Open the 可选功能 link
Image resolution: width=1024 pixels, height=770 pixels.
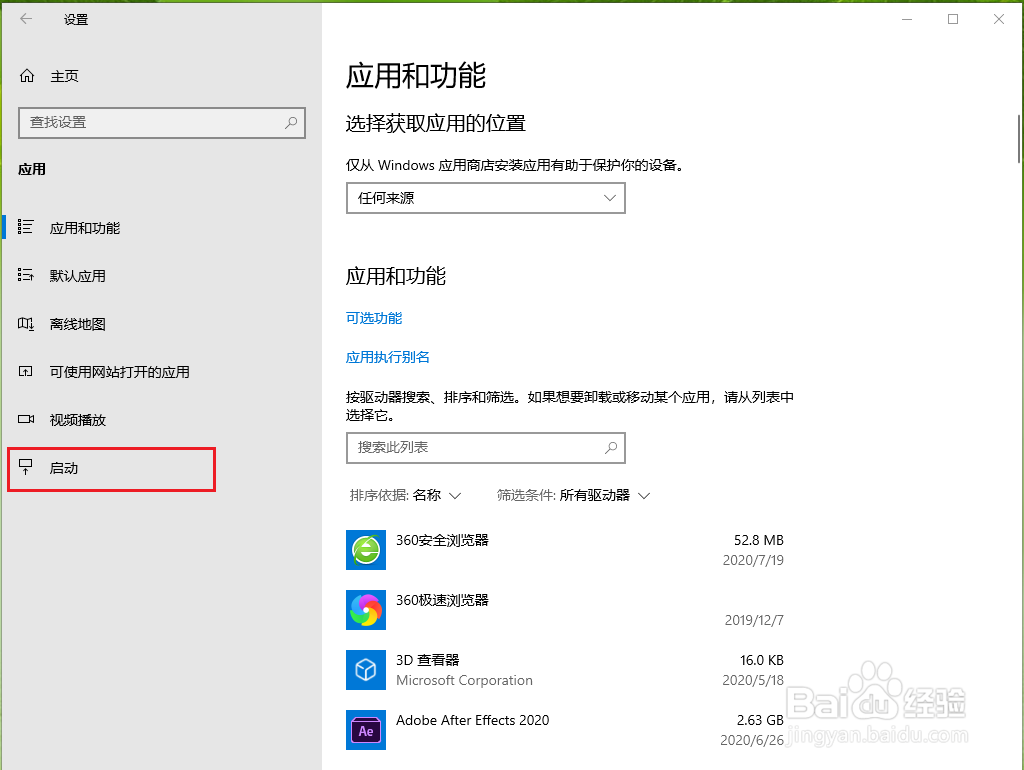(373, 318)
